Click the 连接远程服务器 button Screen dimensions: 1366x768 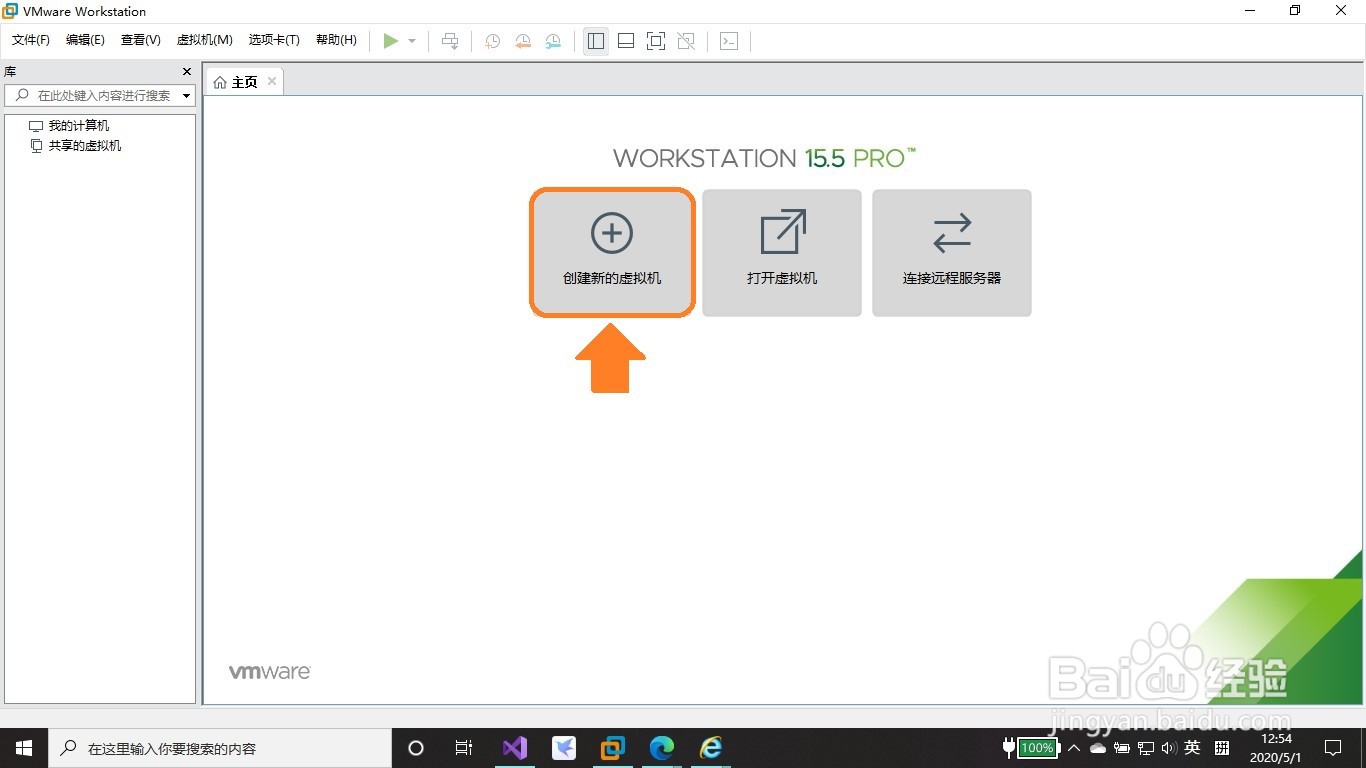pos(952,253)
